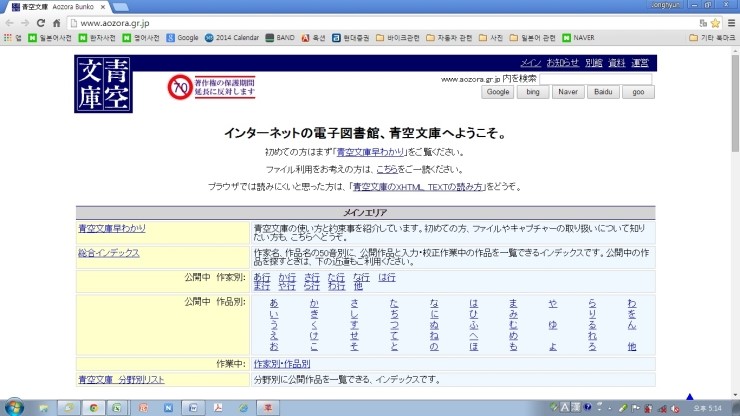Click the taskbar clock showing 5:14
The width and height of the screenshot is (740, 416).
pos(707,408)
